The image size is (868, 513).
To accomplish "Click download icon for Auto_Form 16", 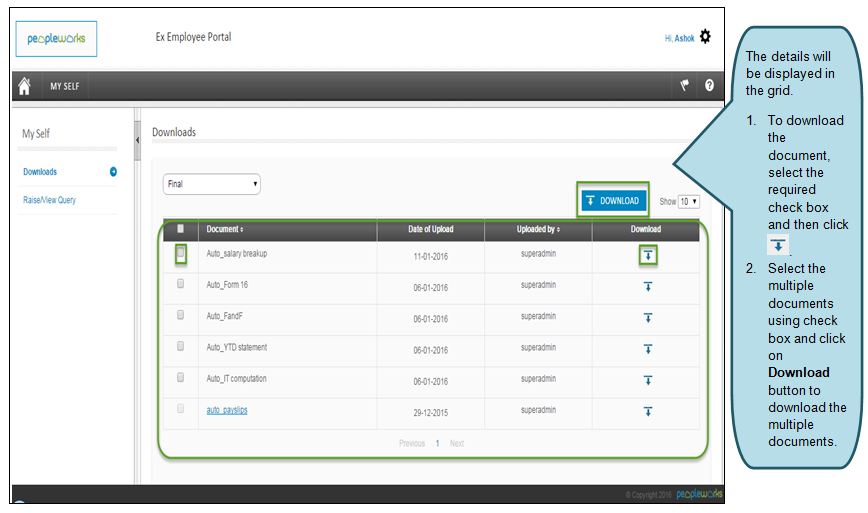I will [648, 287].
